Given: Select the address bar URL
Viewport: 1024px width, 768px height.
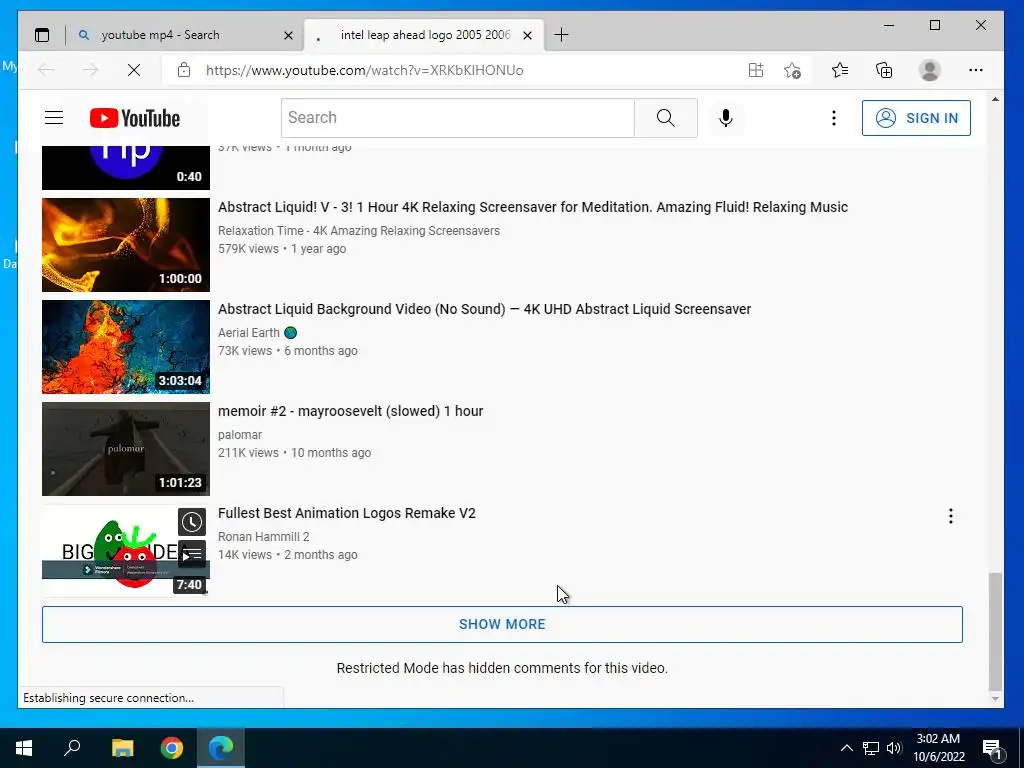Looking at the screenshot, I should pos(364,70).
